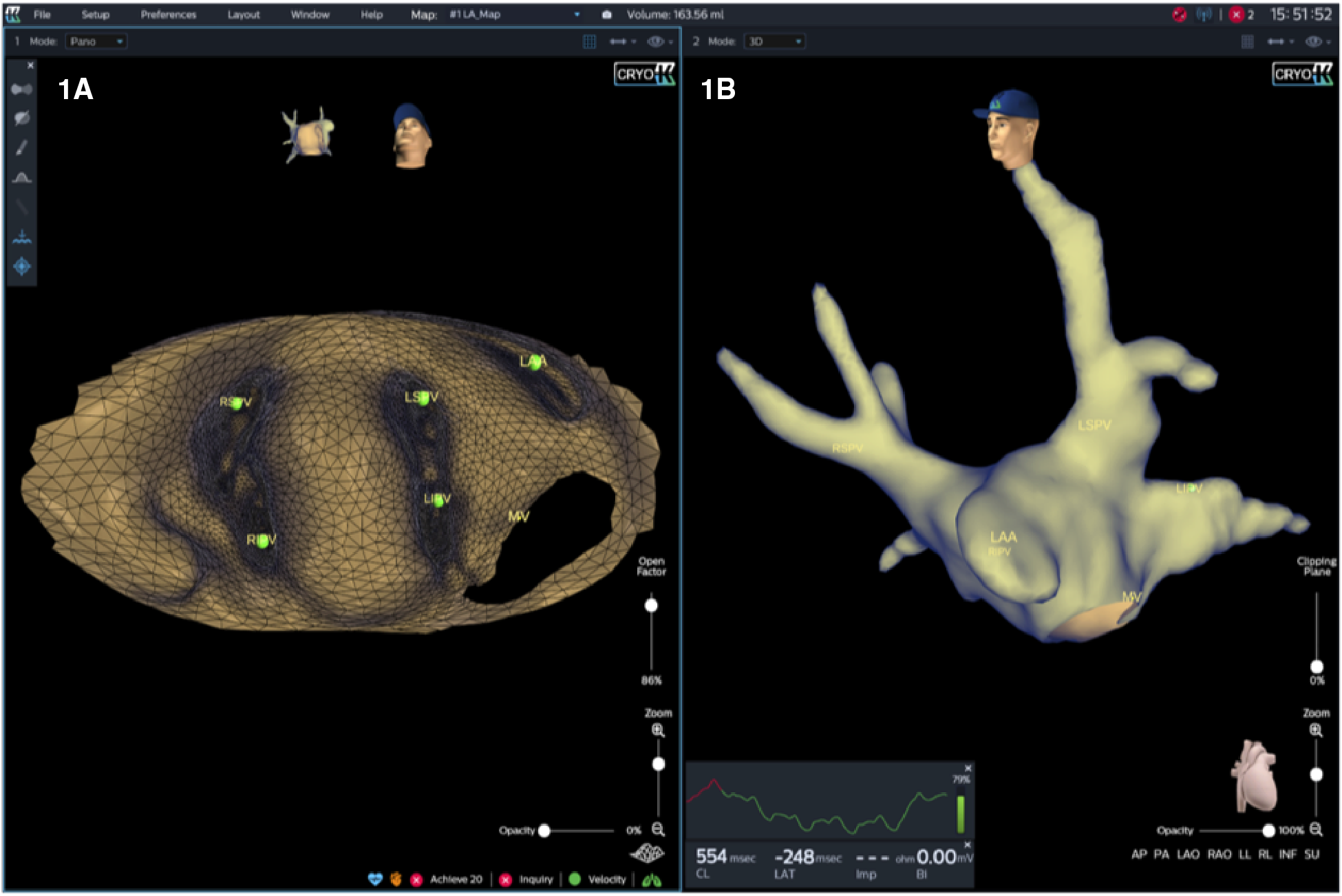Click the green lungs respiration icon
The image size is (1342, 896).
coord(651,879)
